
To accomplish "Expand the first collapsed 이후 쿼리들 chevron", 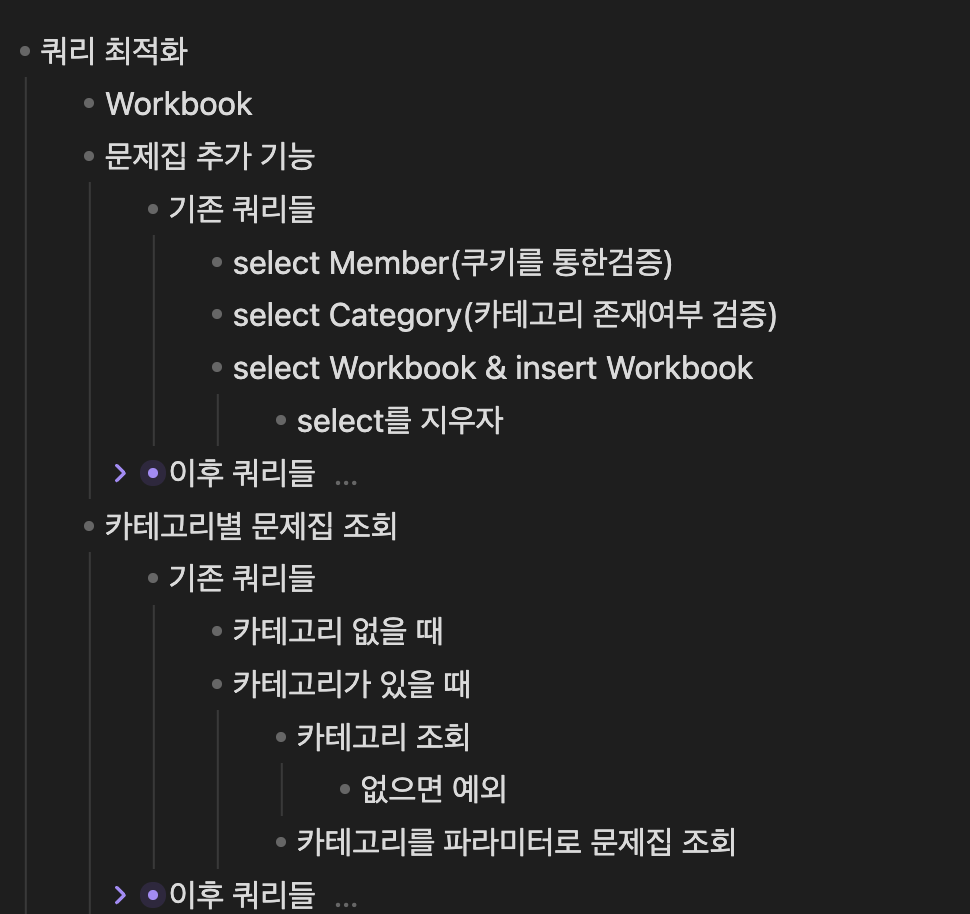I will (x=121, y=473).
